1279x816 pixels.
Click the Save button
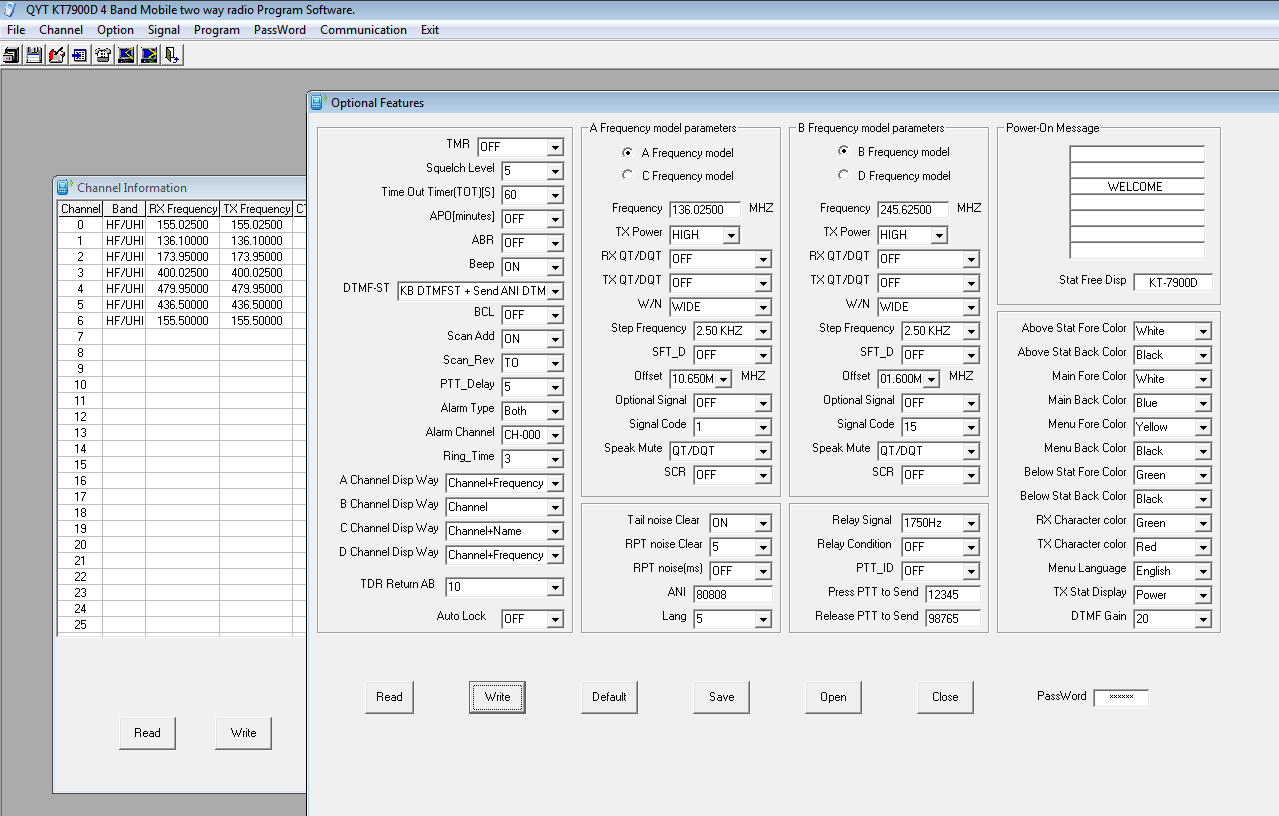(x=721, y=697)
